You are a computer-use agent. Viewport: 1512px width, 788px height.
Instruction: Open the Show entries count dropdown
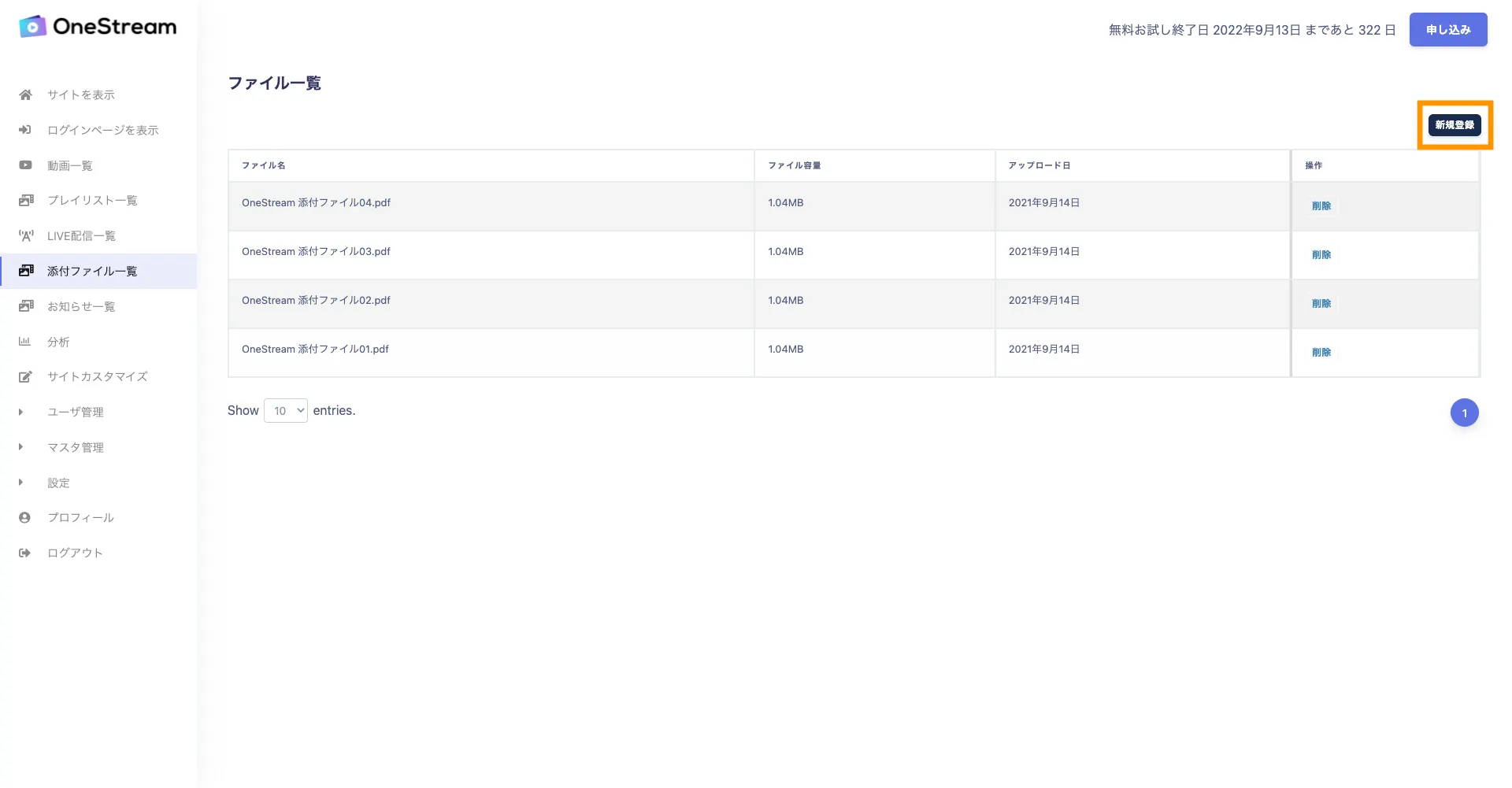click(285, 411)
